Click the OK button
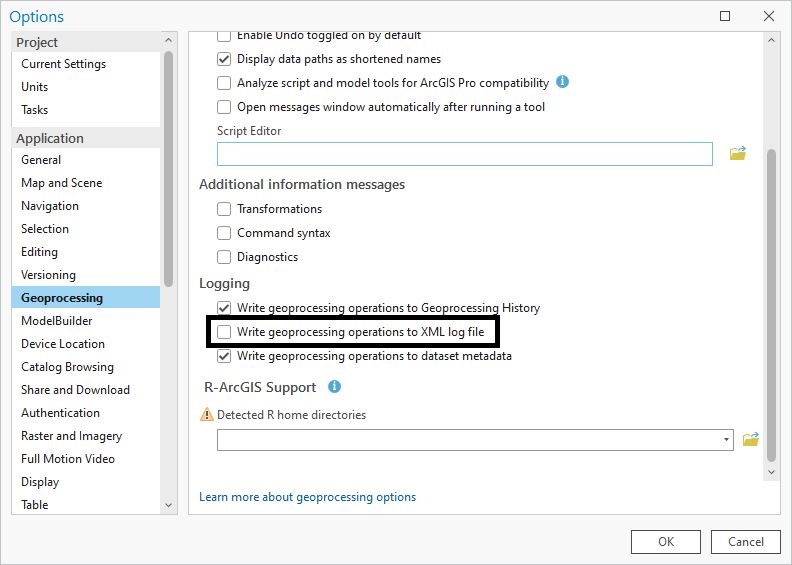The height and width of the screenshot is (565, 792). pyautogui.click(x=665, y=542)
